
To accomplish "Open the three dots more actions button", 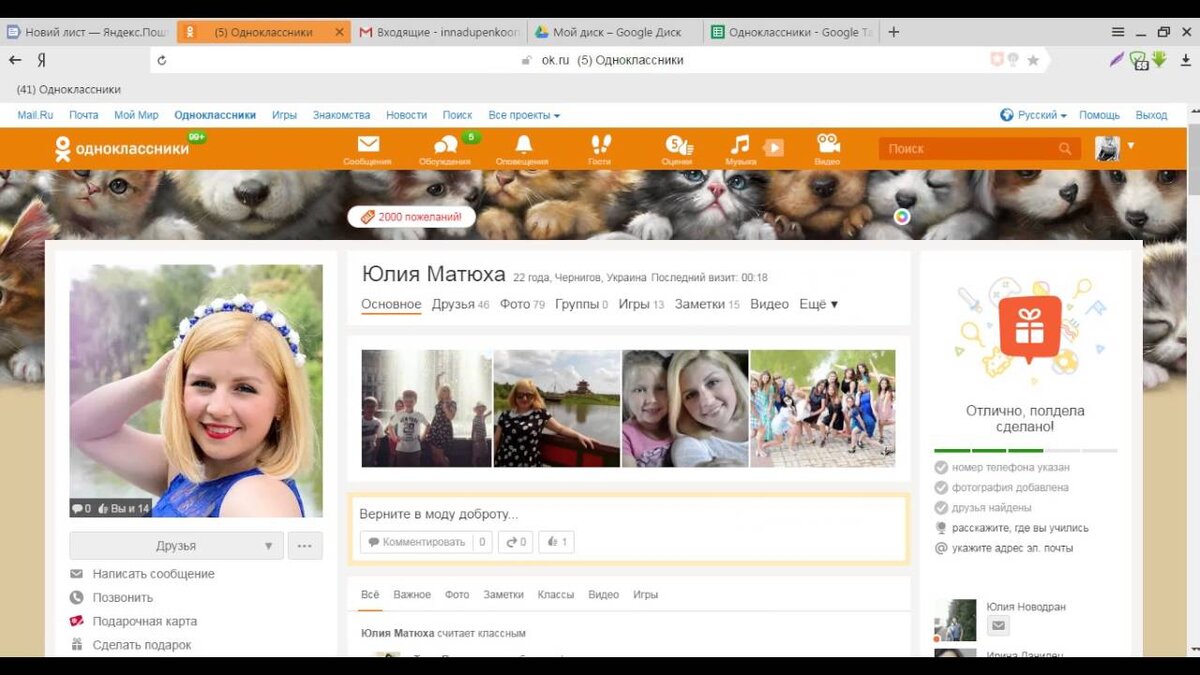I will pyautogui.click(x=305, y=546).
